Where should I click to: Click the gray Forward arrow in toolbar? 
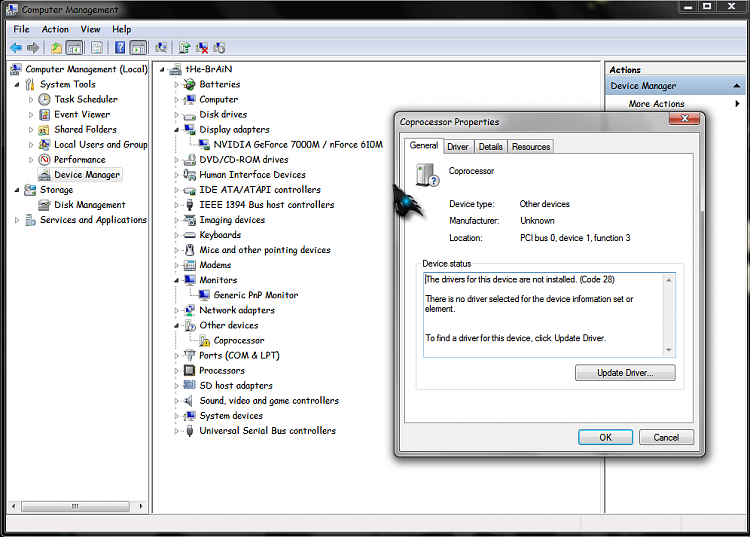pos(33,48)
